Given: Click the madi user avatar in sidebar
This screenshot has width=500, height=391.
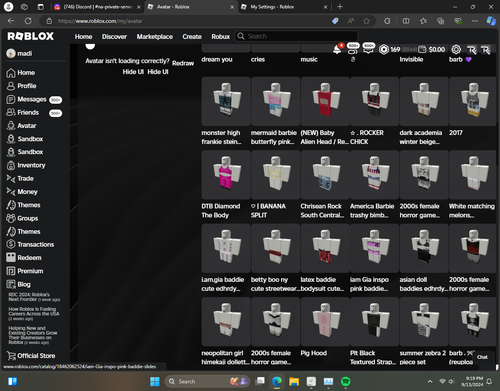Looking at the screenshot, I should point(11,53).
